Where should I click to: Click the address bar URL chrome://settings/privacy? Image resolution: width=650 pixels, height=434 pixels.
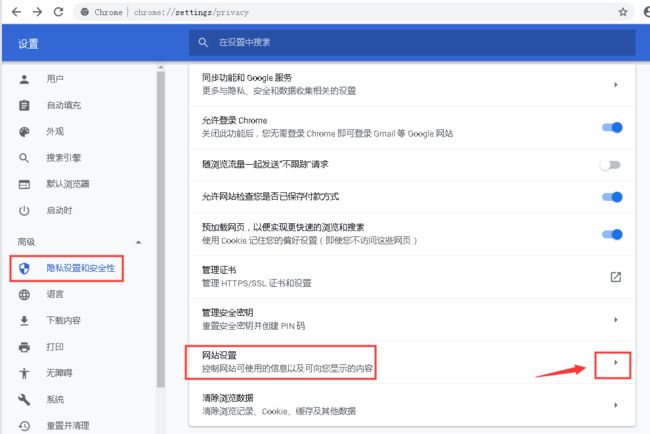coord(191,12)
